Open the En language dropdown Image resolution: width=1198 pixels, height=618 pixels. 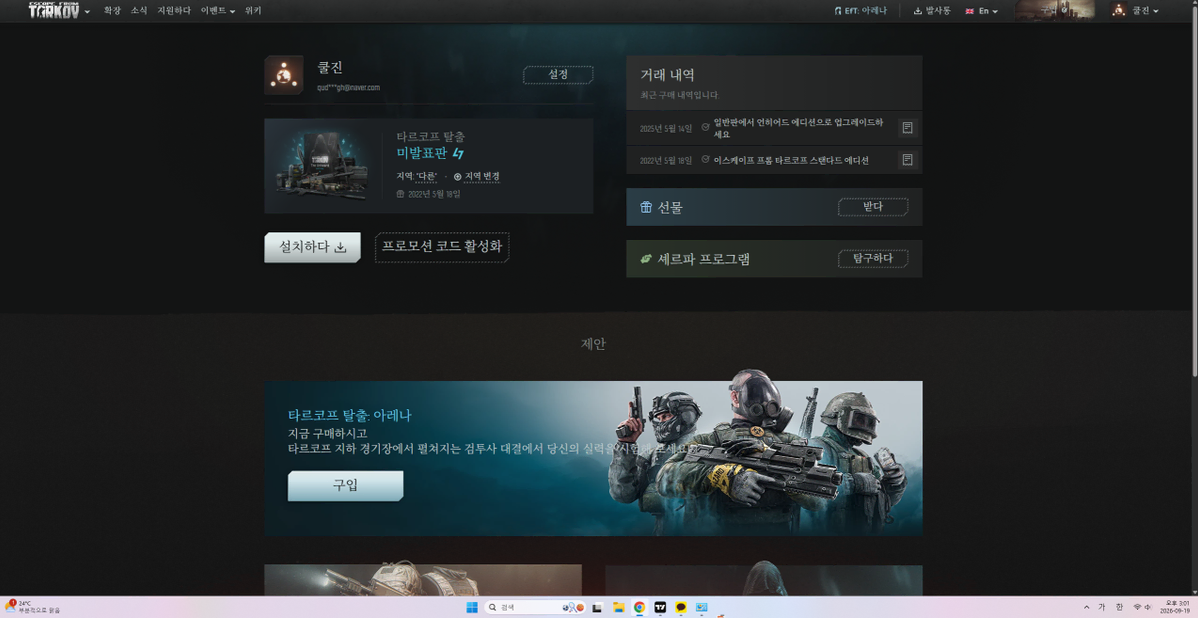tap(982, 11)
